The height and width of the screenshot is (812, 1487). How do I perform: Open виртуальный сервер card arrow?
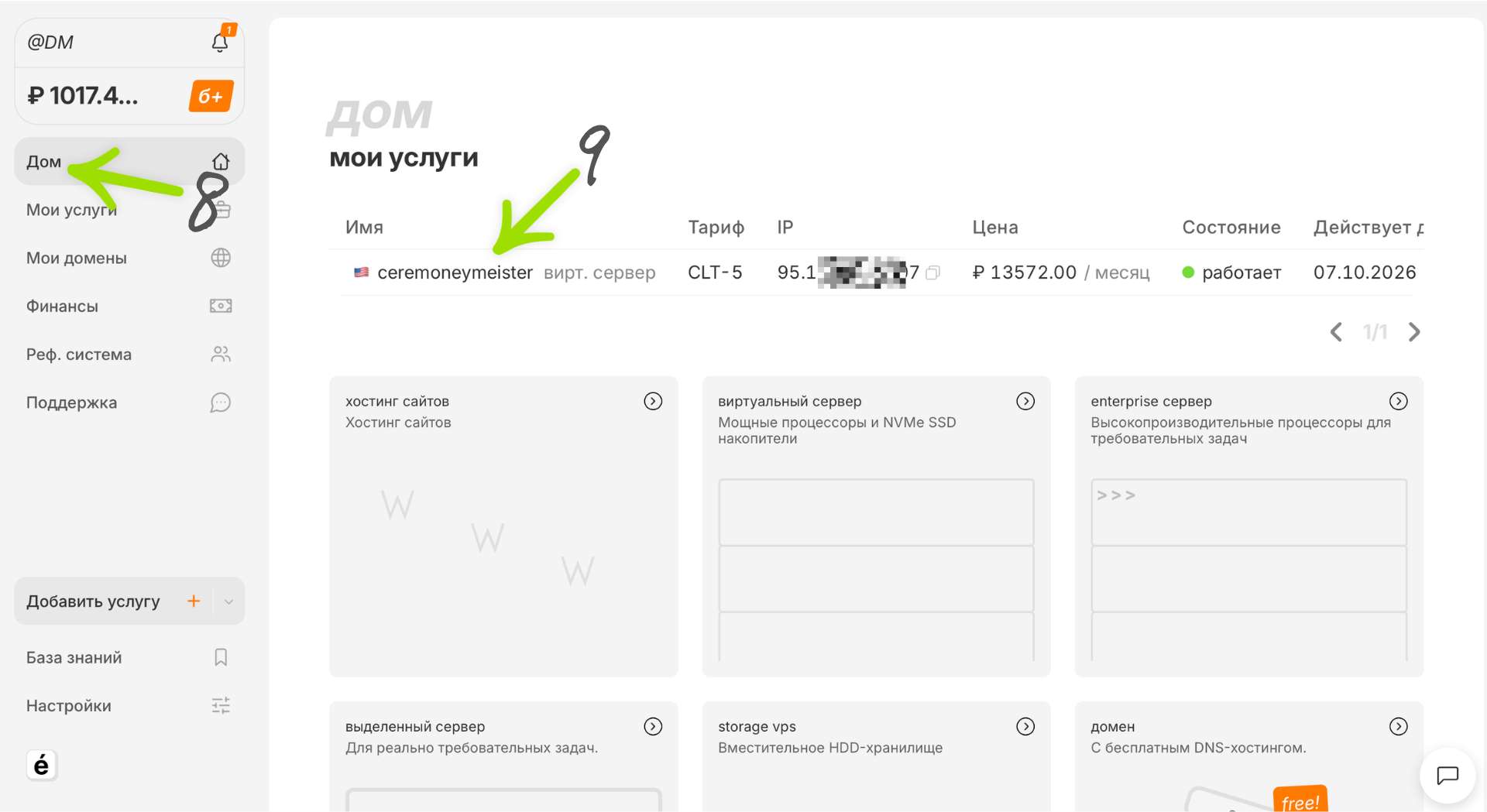click(1025, 401)
